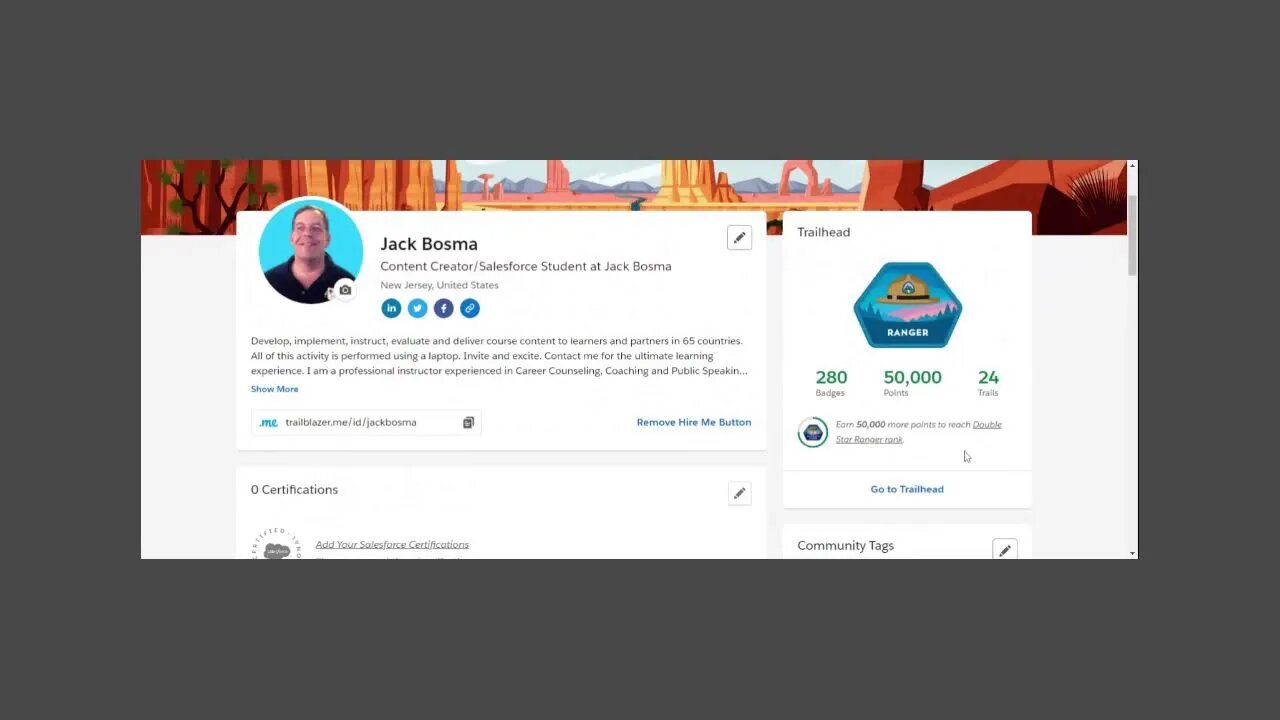The image size is (1280, 720).
Task: Click the vertical scrollbar thumb
Action: coord(1132,235)
